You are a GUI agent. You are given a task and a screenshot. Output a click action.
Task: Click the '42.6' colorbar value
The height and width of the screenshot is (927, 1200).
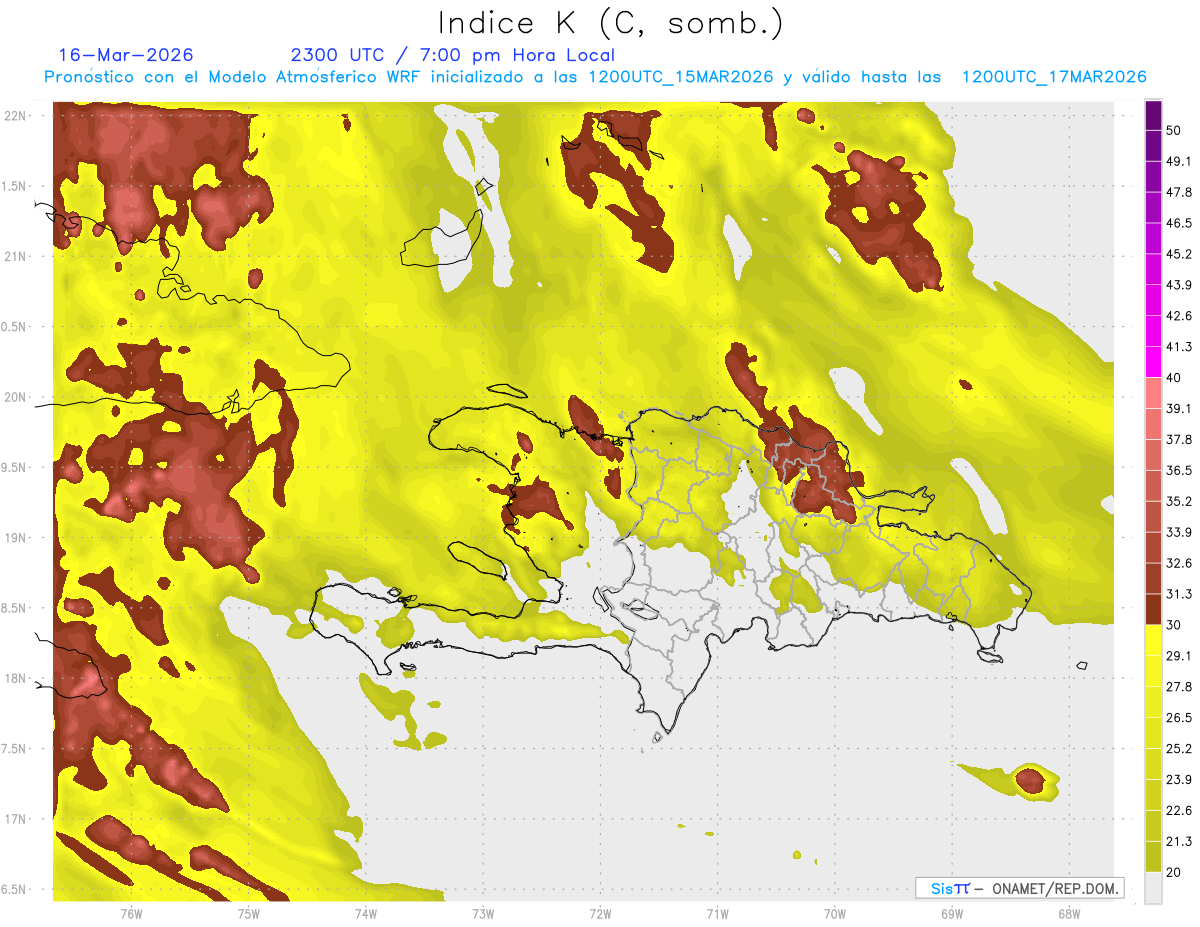tap(1179, 316)
